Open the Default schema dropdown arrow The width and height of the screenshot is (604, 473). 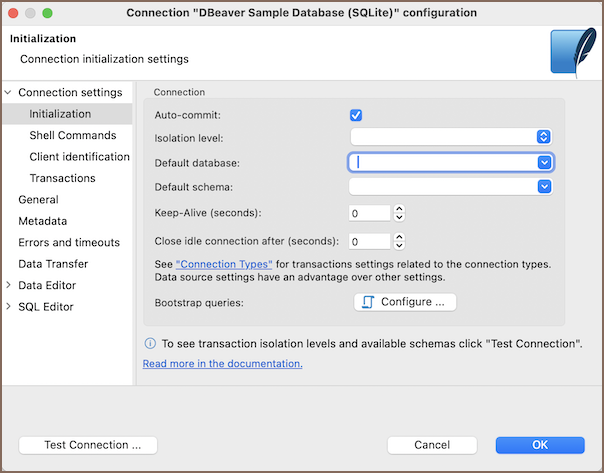[544, 186]
